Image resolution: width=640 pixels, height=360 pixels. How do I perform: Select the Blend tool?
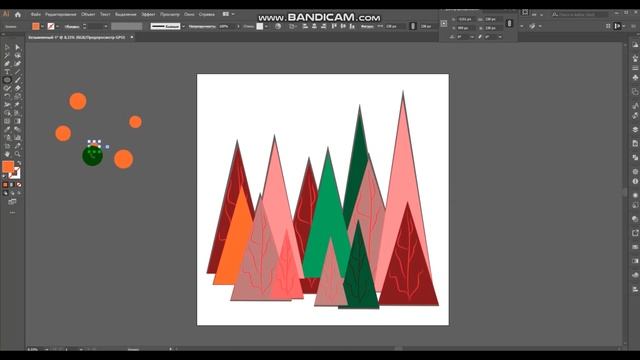(x=18, y=129)
